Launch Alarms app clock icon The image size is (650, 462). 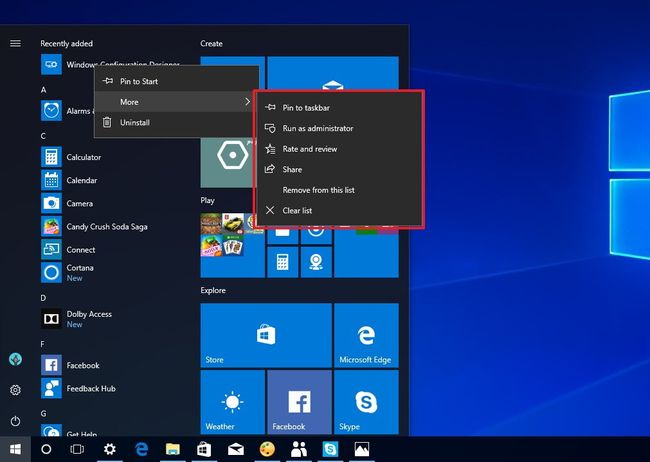pyautogui.click(x=51, y=111)
